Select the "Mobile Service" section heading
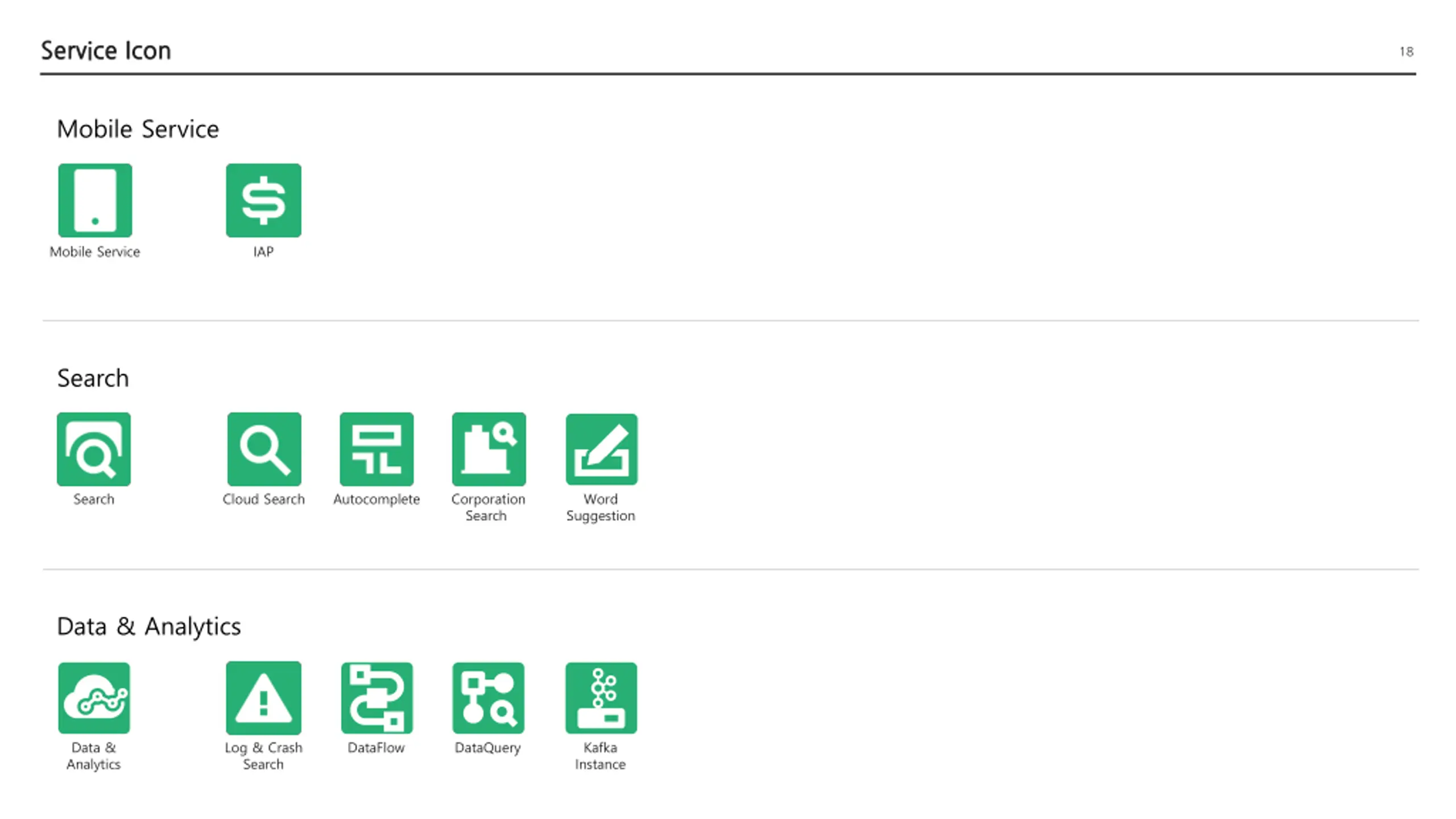The height and width of the screenshot is (819, 1456). pyautogui.click(x=138, y=129)
